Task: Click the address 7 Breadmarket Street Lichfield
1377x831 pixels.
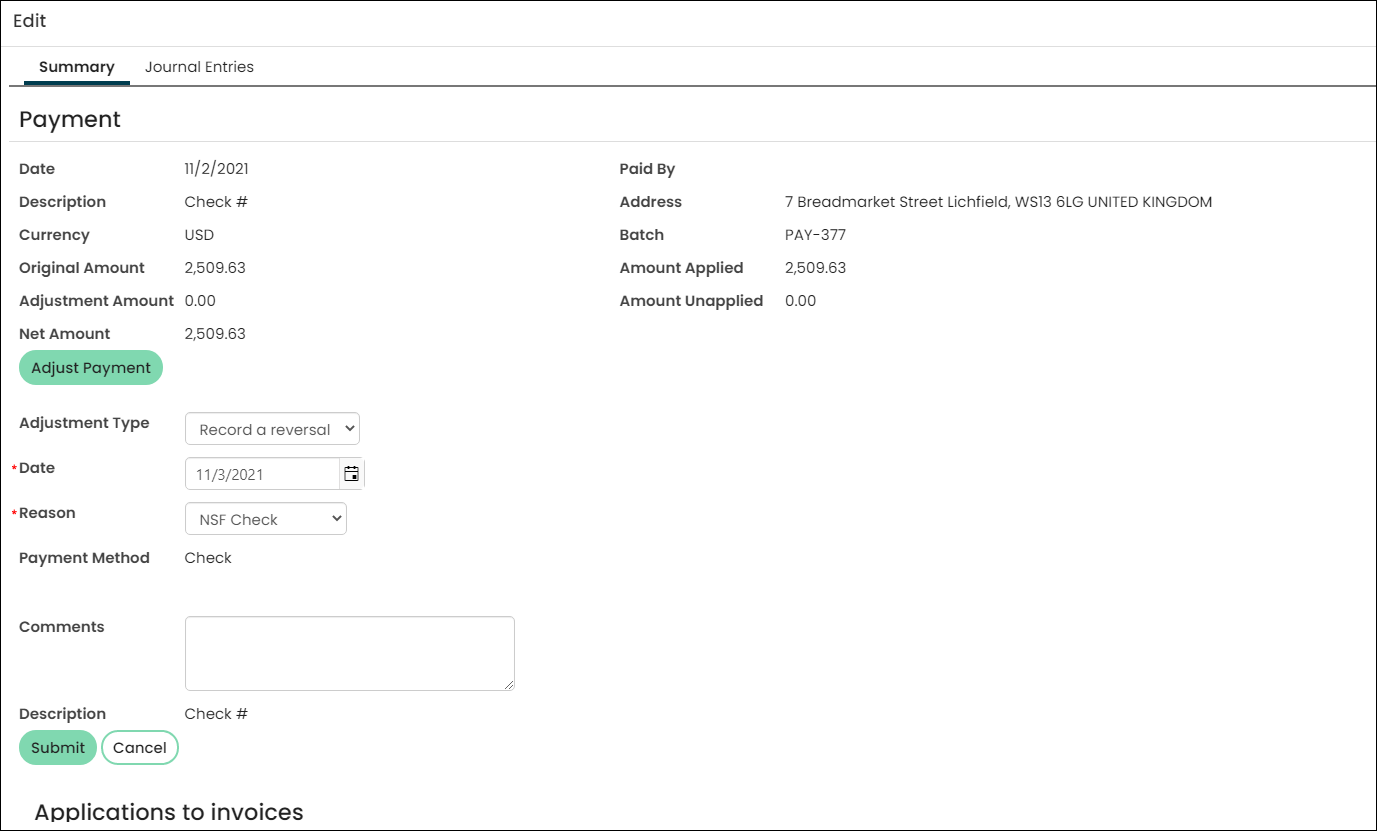Action: [x=998, y=202]
